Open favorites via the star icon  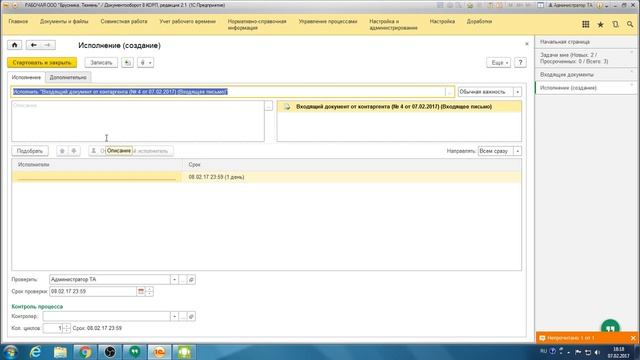(600, 24)
